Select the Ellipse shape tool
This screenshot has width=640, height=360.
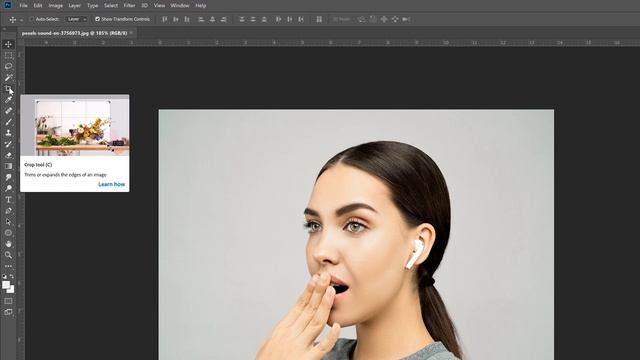[x=8, y=233]
